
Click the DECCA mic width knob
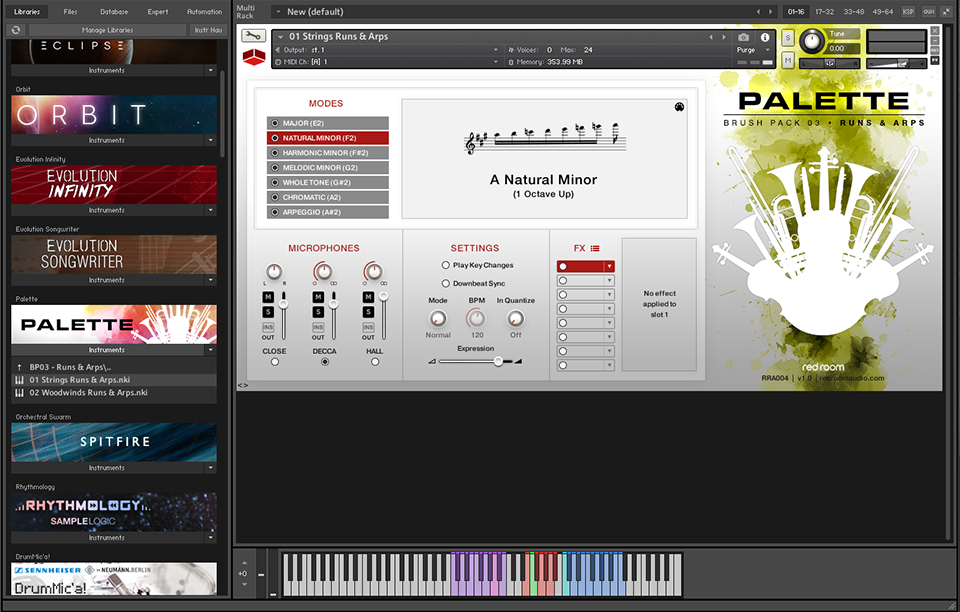tap(323, 271)
